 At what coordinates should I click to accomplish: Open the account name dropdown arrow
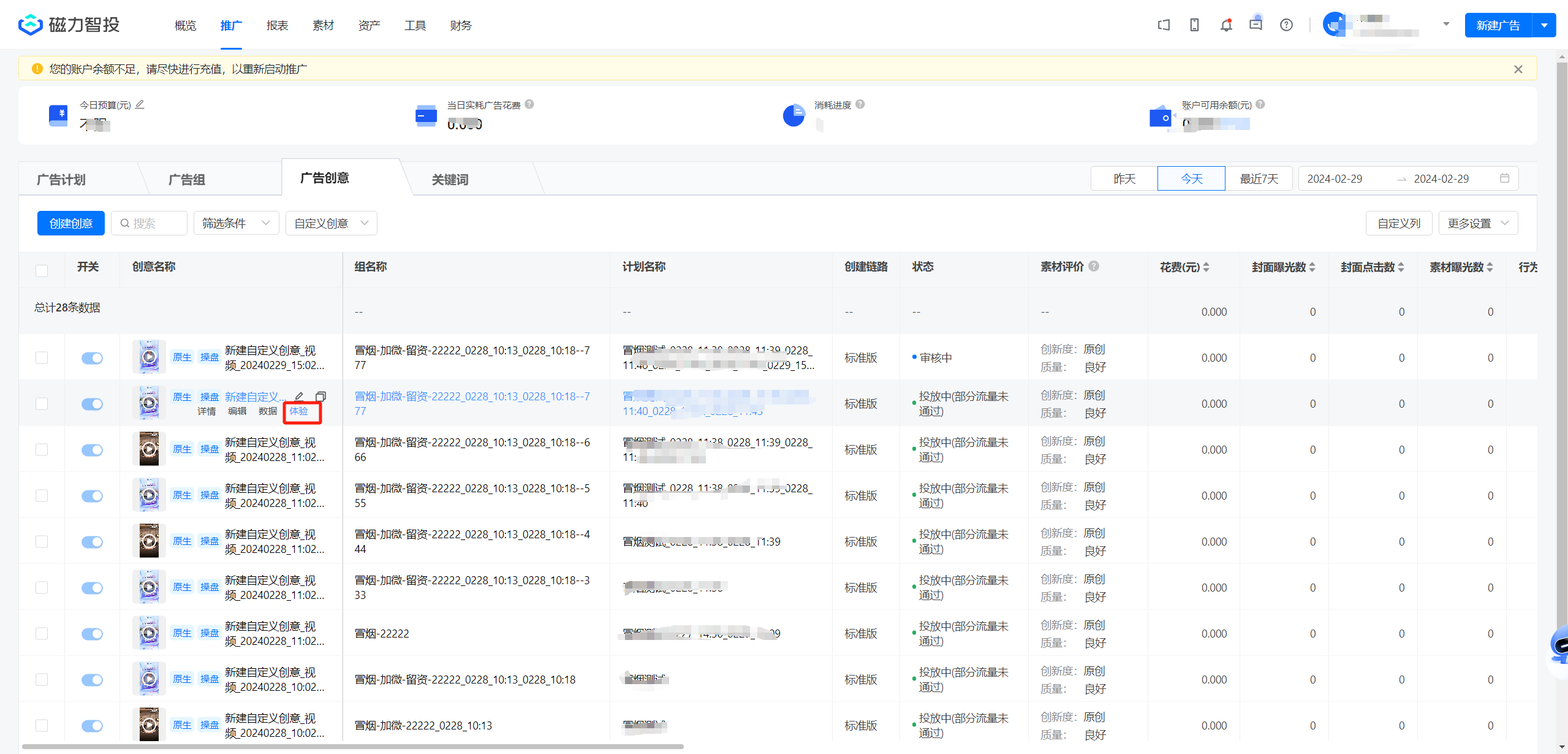[1446, 25]
